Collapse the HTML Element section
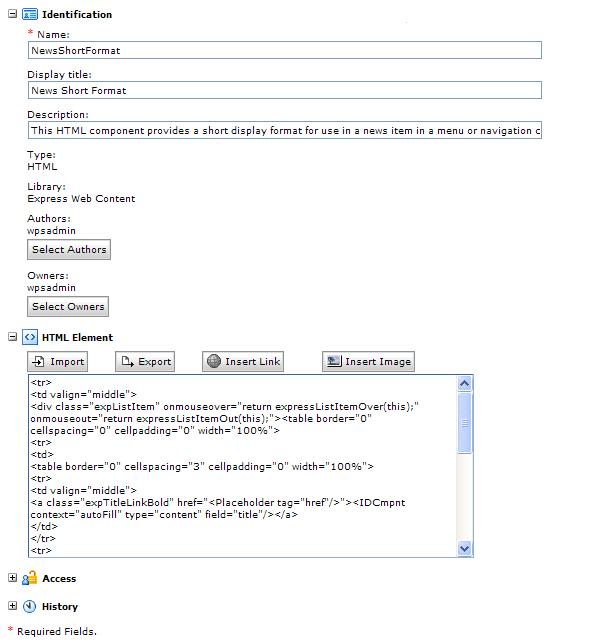 [x=13, y=337]
